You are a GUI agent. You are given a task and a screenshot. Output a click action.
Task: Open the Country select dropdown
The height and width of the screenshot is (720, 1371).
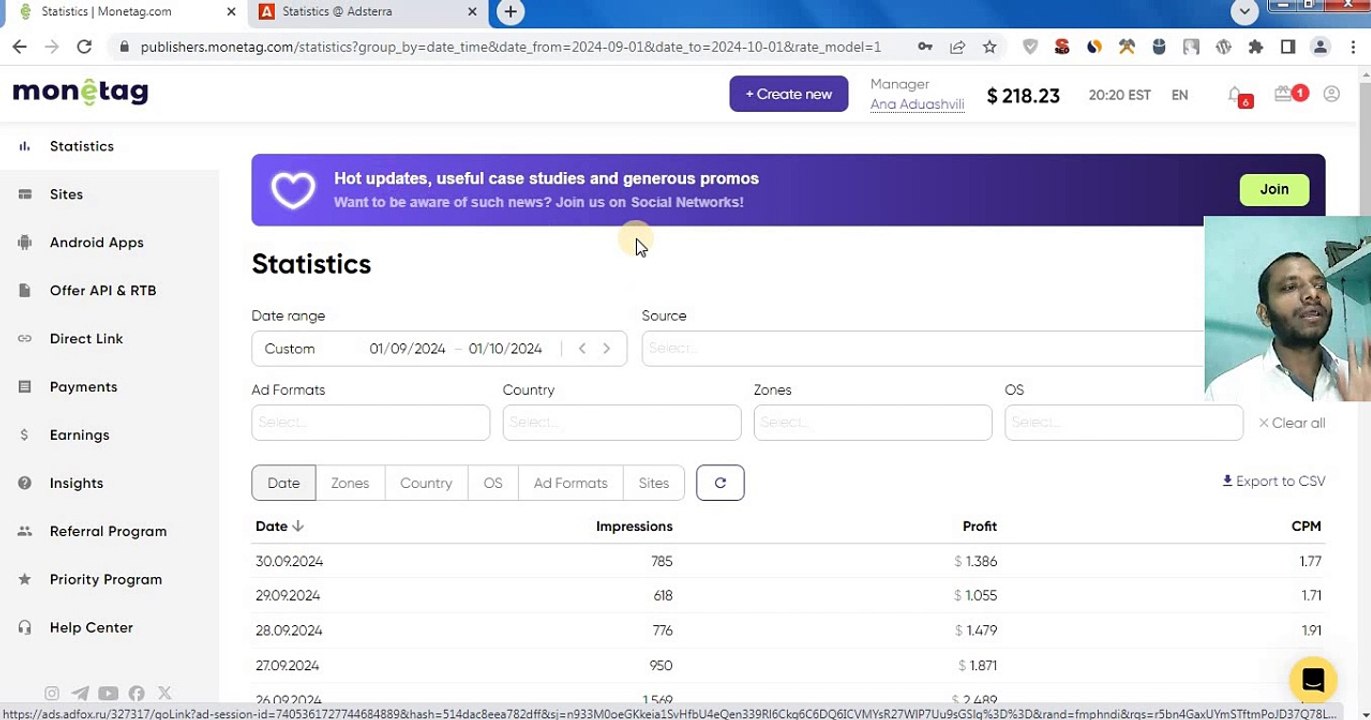622,423
